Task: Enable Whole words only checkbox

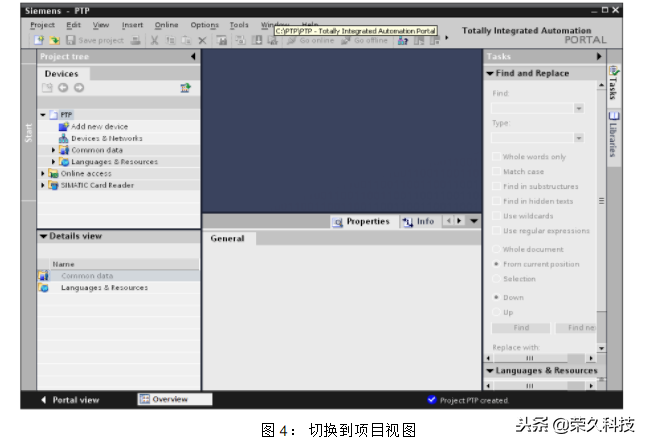Action: [x=496, y=156]
